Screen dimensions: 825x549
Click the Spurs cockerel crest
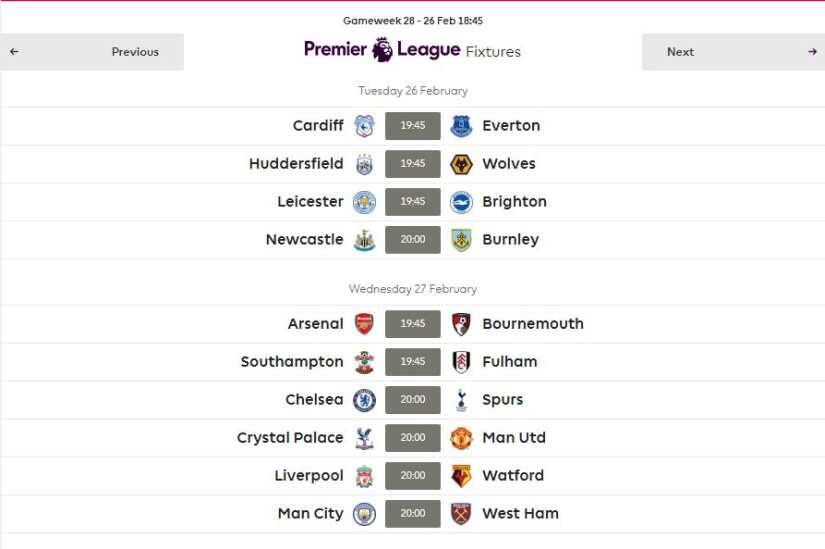pos(461,400)
